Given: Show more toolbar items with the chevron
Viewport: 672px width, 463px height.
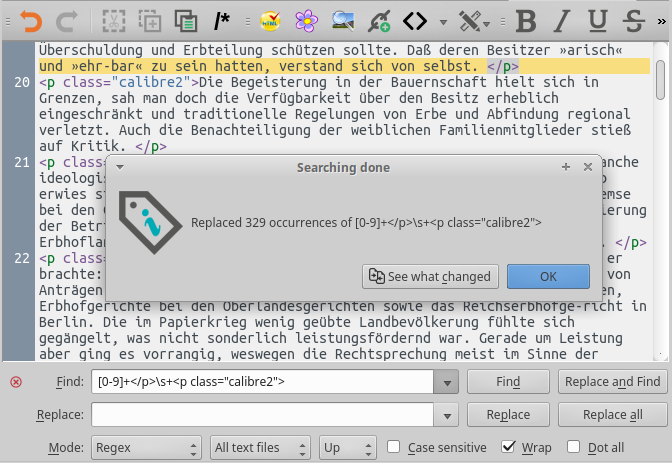Looking at the screenshot, I should pyautogui.click(x=662, y=21).
